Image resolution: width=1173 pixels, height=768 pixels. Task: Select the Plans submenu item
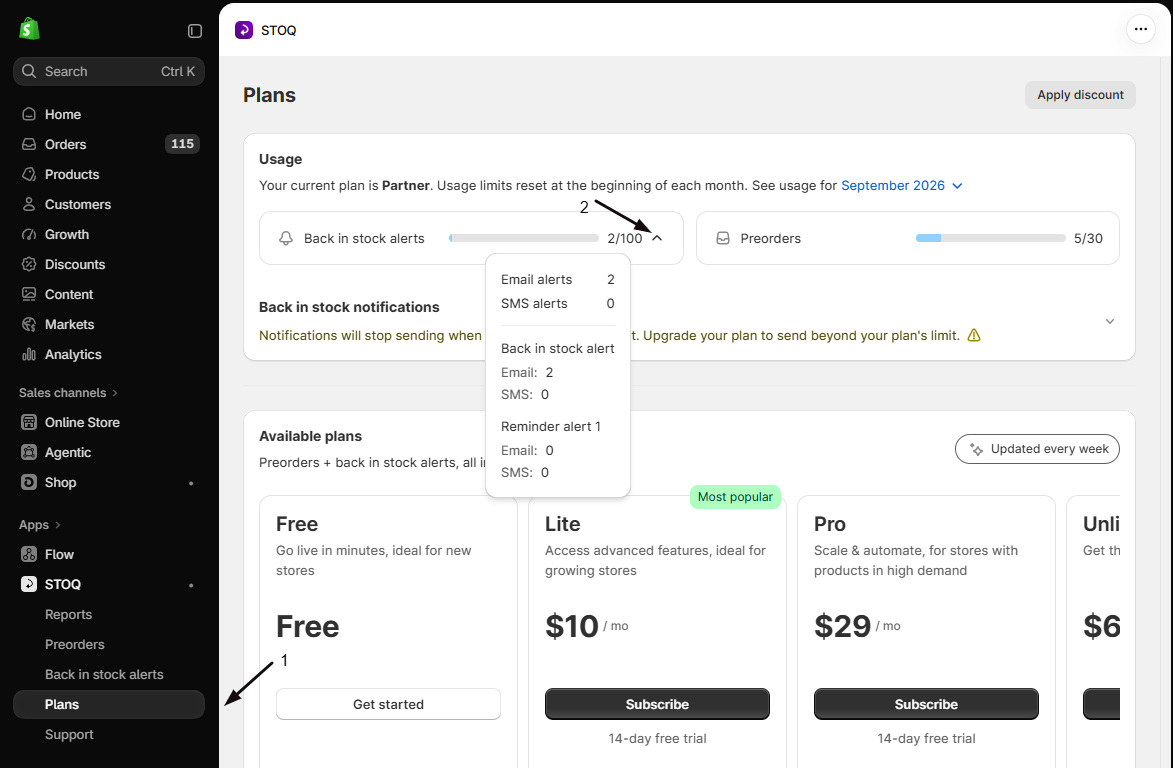tap(108, 704)
